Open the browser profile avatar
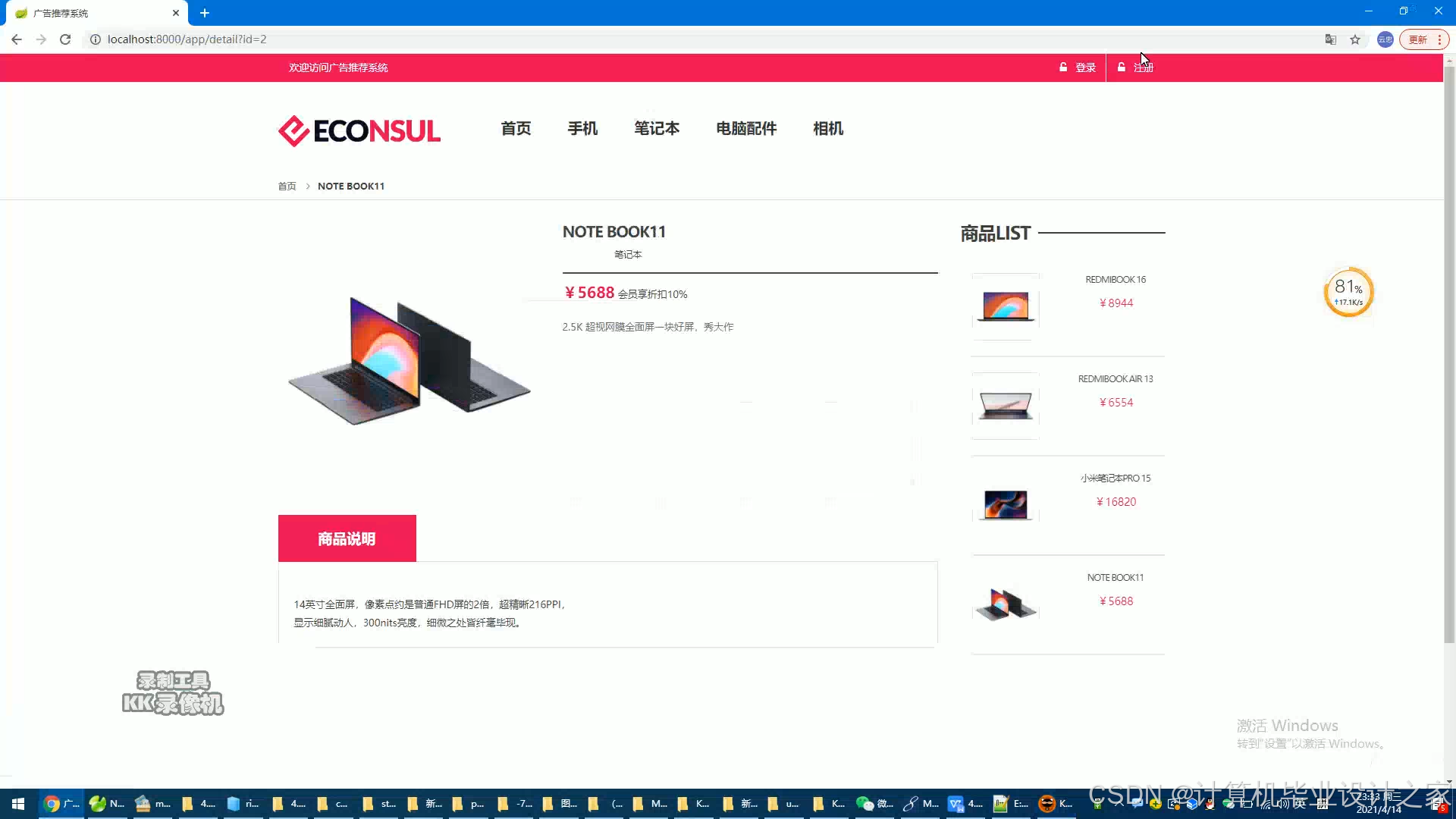This screenshot has height=819, width=1456. 1385,39
